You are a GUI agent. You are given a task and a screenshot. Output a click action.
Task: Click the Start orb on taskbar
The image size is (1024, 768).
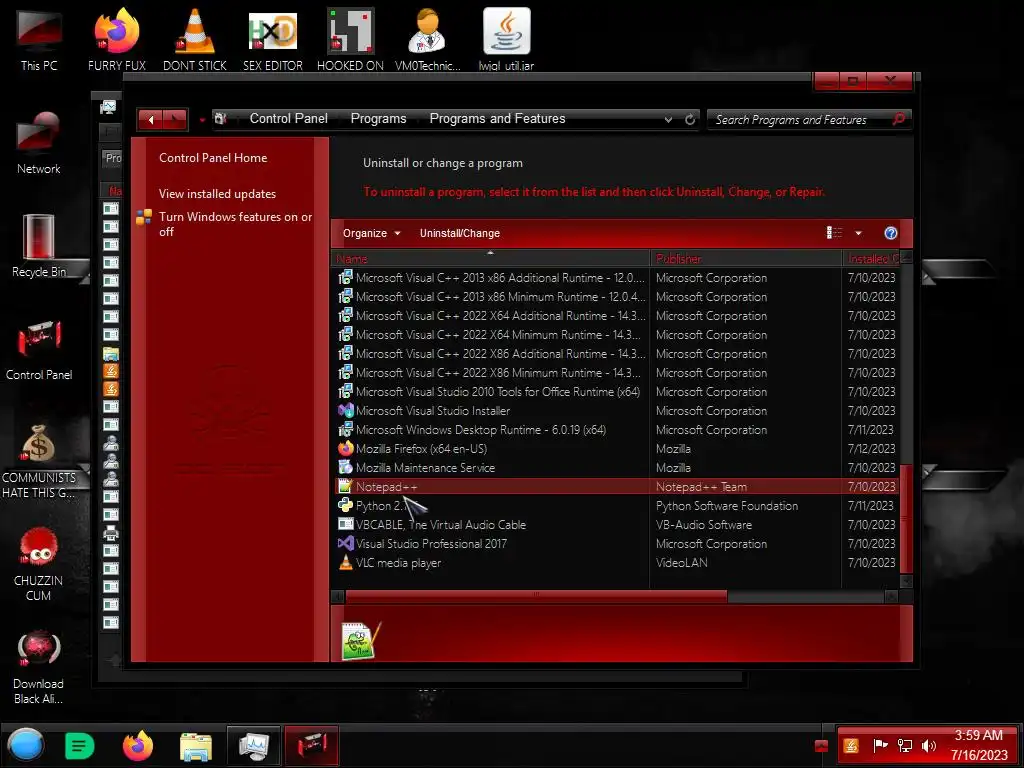coord(26,745)
